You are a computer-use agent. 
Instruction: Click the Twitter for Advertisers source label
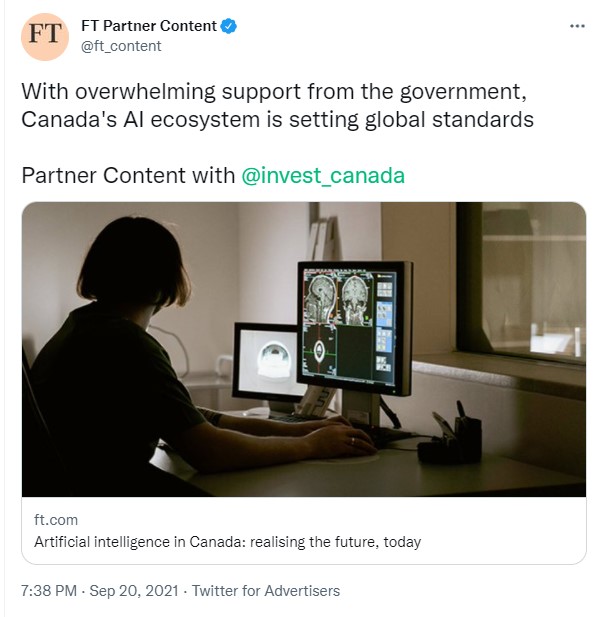pyautogui.click(x=266, y=591)
